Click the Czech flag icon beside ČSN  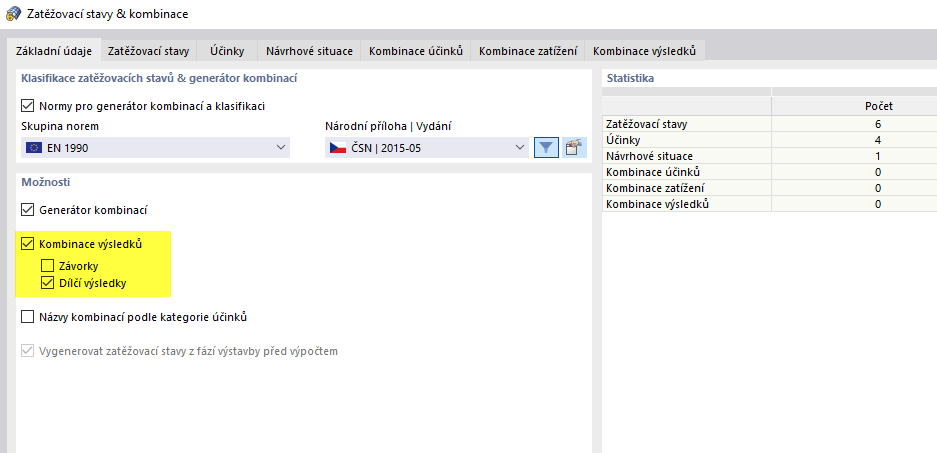(x=338, y=148)
